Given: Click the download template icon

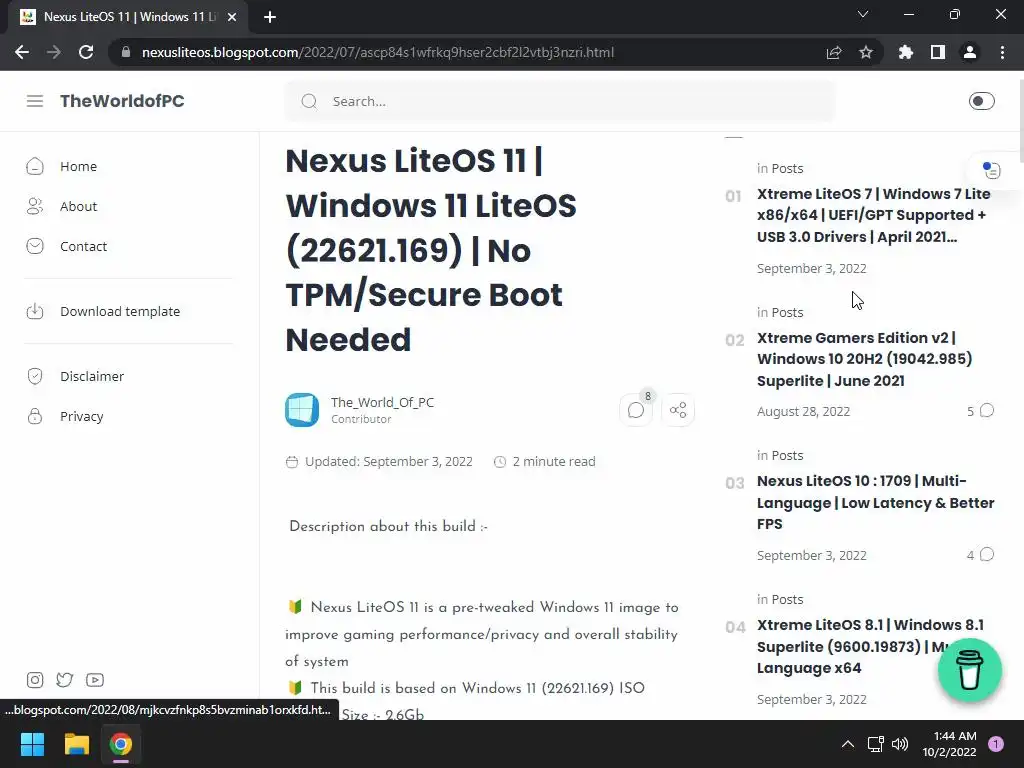Looking at the screenshot, I should (x=35, y=312).
